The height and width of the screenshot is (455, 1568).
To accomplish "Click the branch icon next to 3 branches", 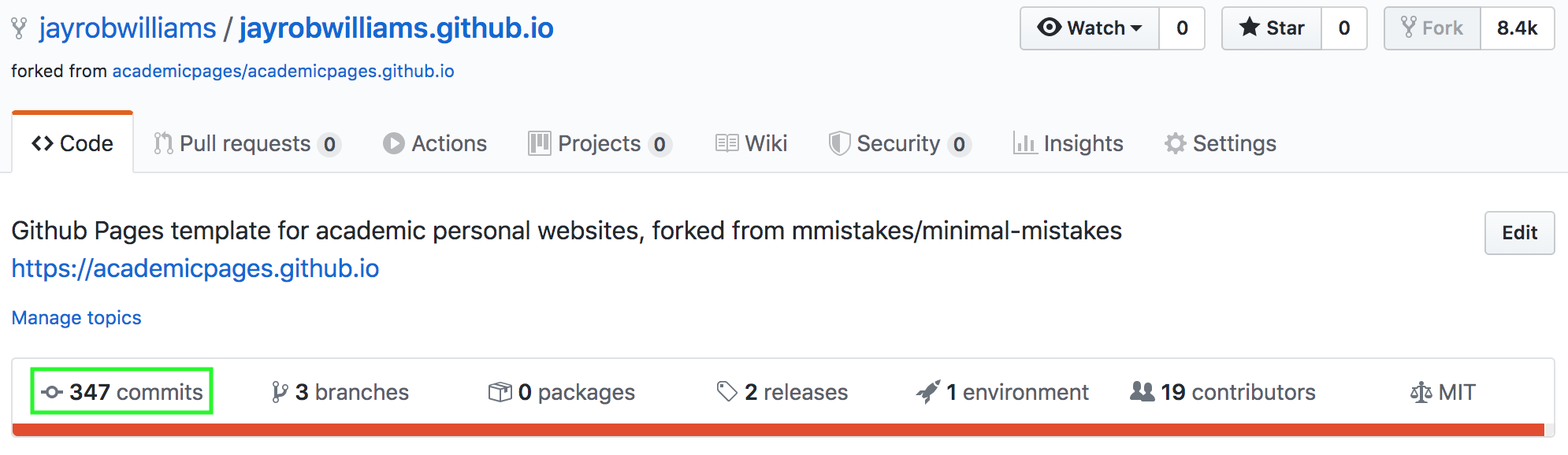I will pyautogui.click(x=279, y=391).
